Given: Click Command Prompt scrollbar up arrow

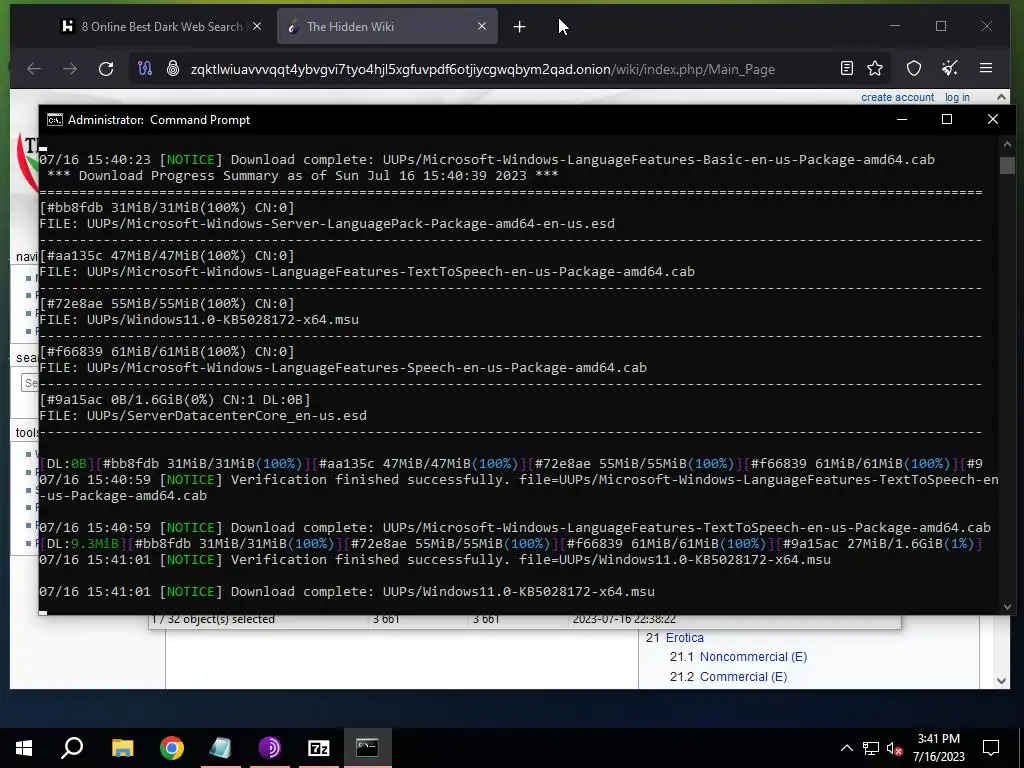Looking at the screenshot, I should point(1007,144).
